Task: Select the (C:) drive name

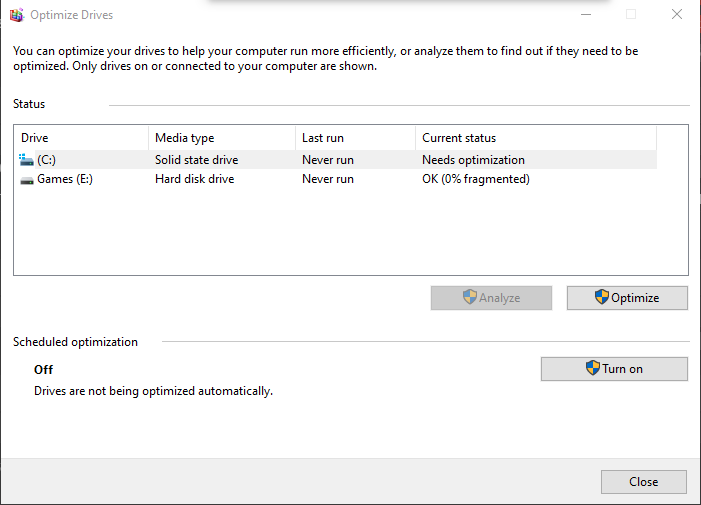Action: [46, 160]
